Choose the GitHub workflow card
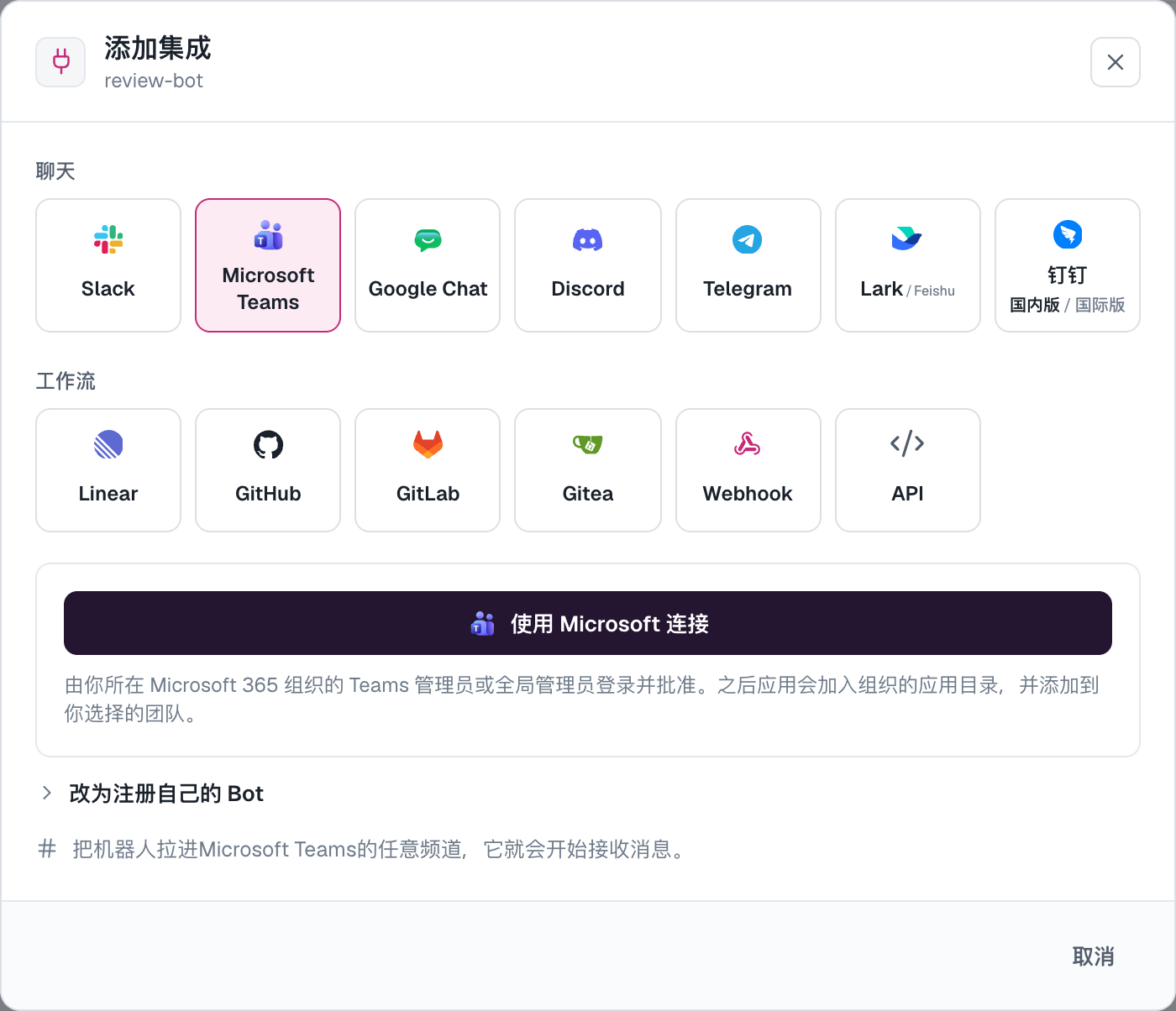This screenshot has height=1011, width=1176. pos(268,470)
